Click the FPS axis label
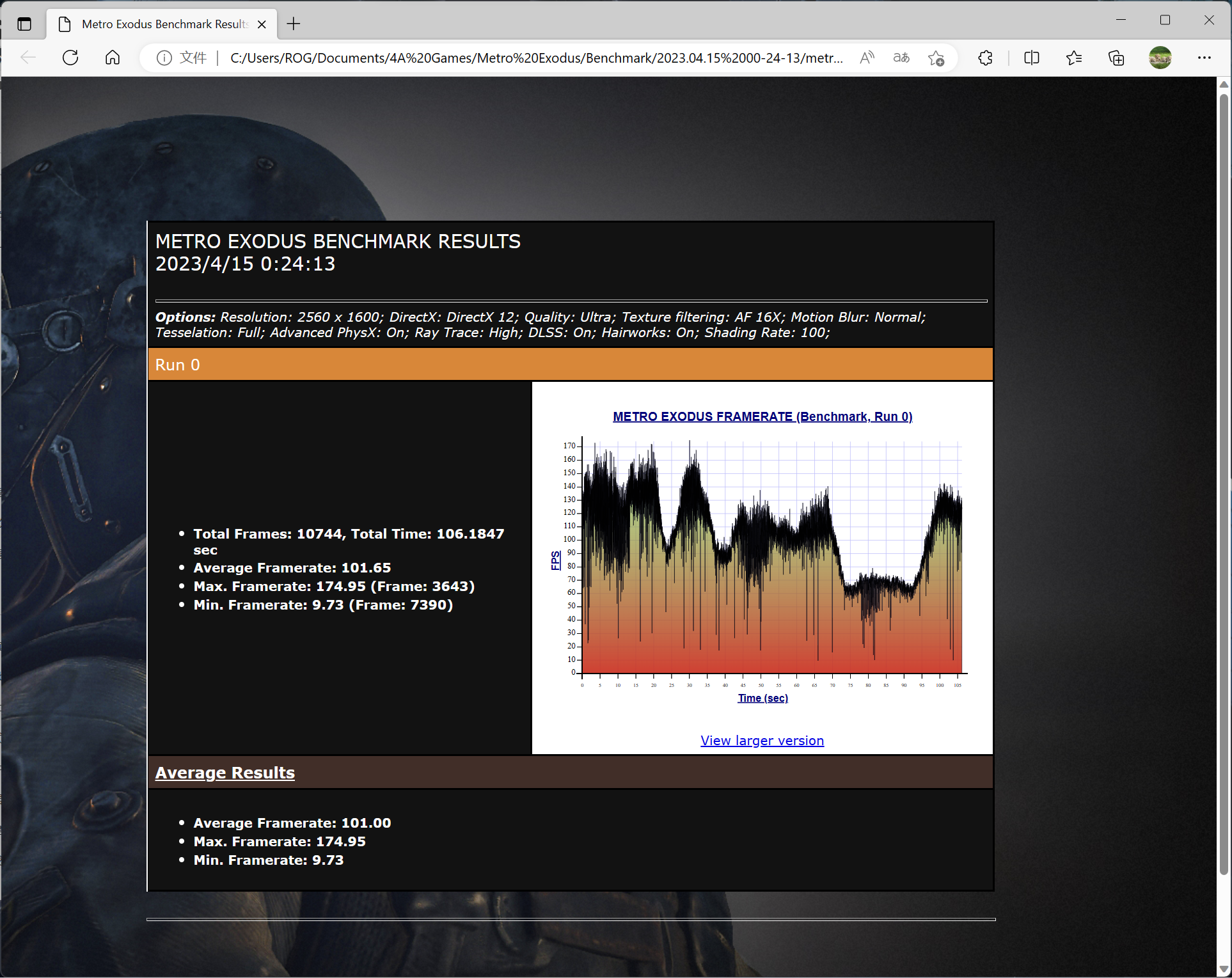This screenshot has height=978, width=1232. point(555,560)
